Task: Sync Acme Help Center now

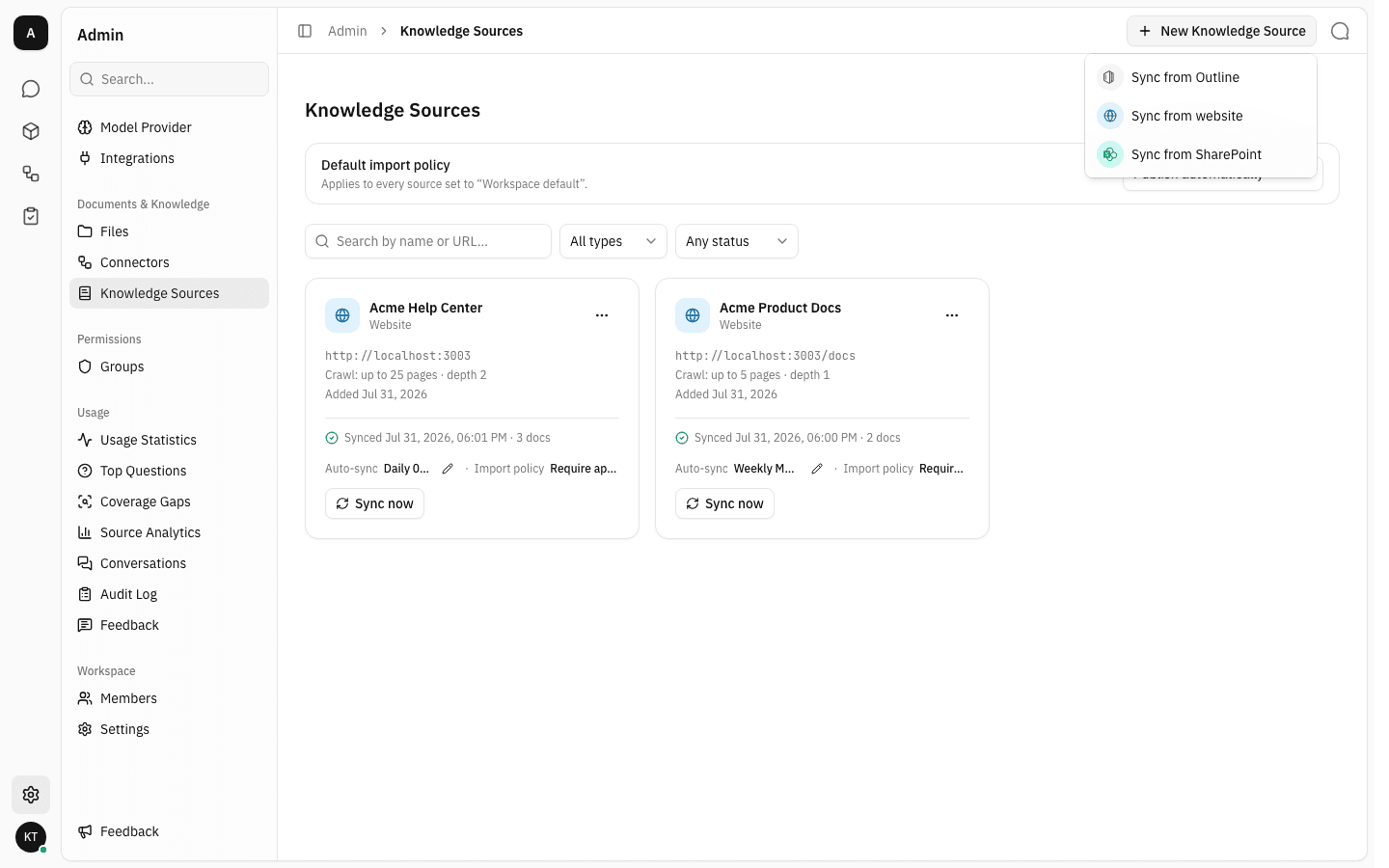Action: click(374, 503)
